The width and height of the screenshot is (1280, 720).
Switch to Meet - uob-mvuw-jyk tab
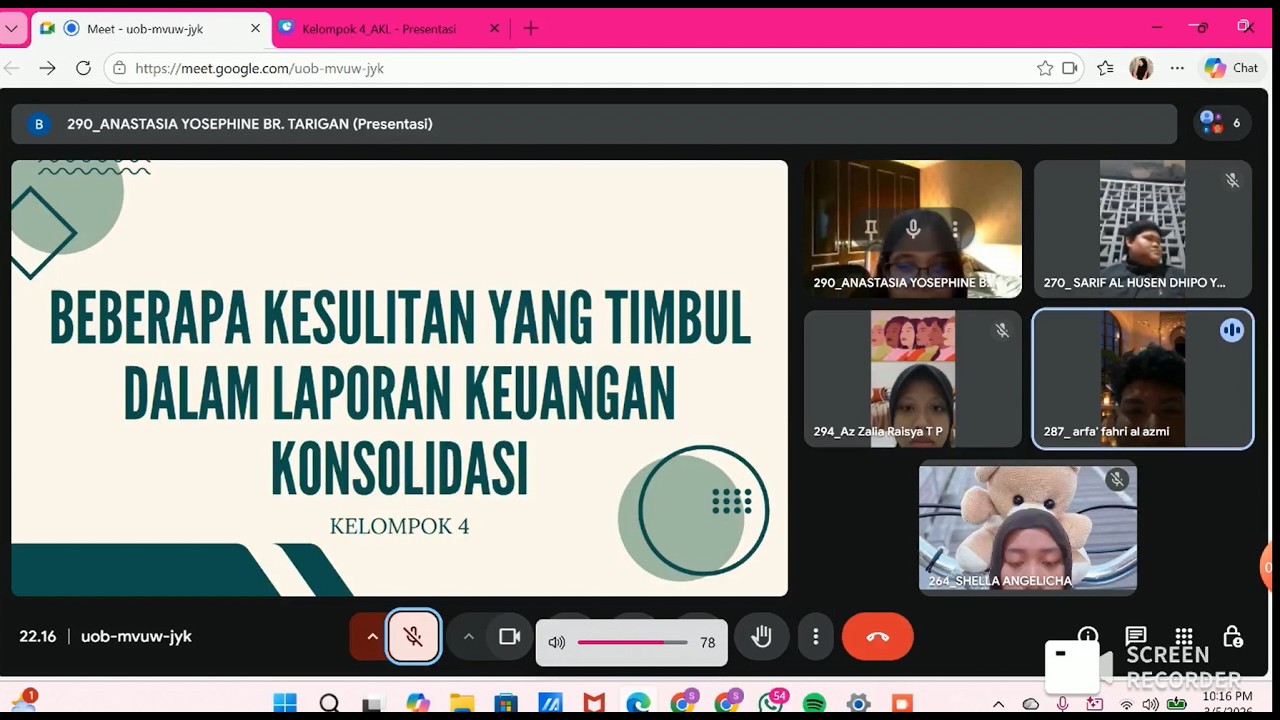pyautogui.click(x=150, y=28)
